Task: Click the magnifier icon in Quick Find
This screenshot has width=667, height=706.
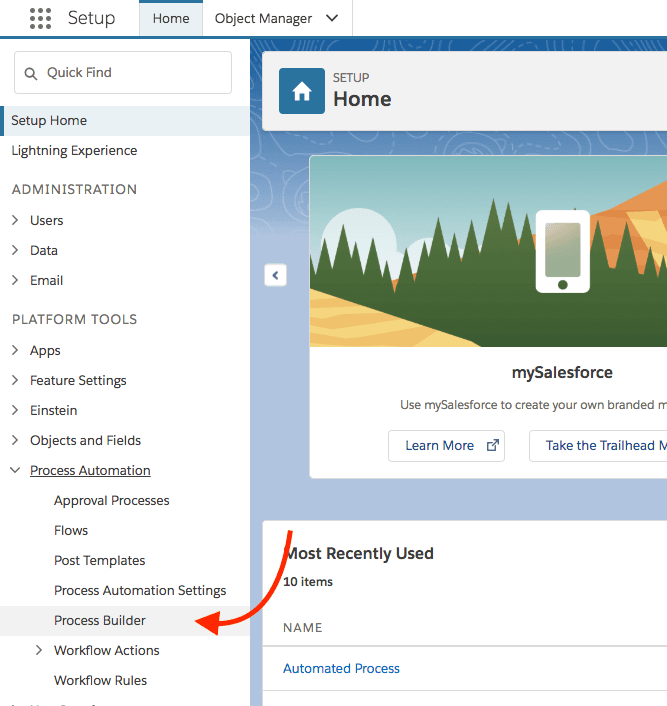Action: point(32,73)
